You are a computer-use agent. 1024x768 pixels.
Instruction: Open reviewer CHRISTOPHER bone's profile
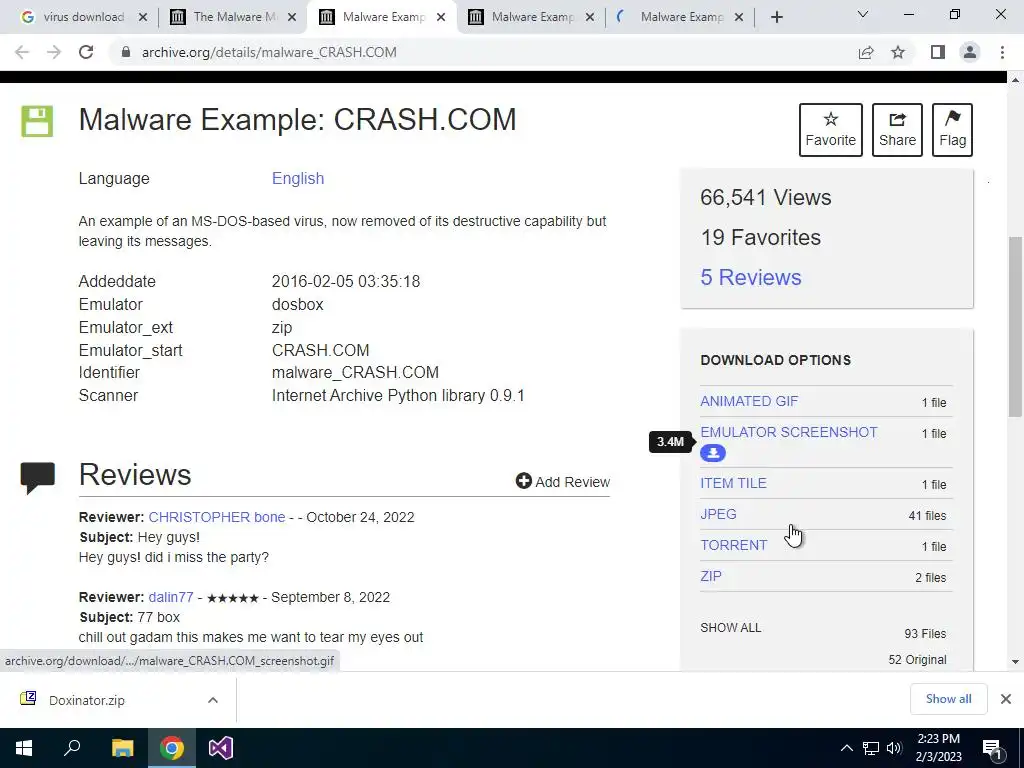tap(217, 517)
